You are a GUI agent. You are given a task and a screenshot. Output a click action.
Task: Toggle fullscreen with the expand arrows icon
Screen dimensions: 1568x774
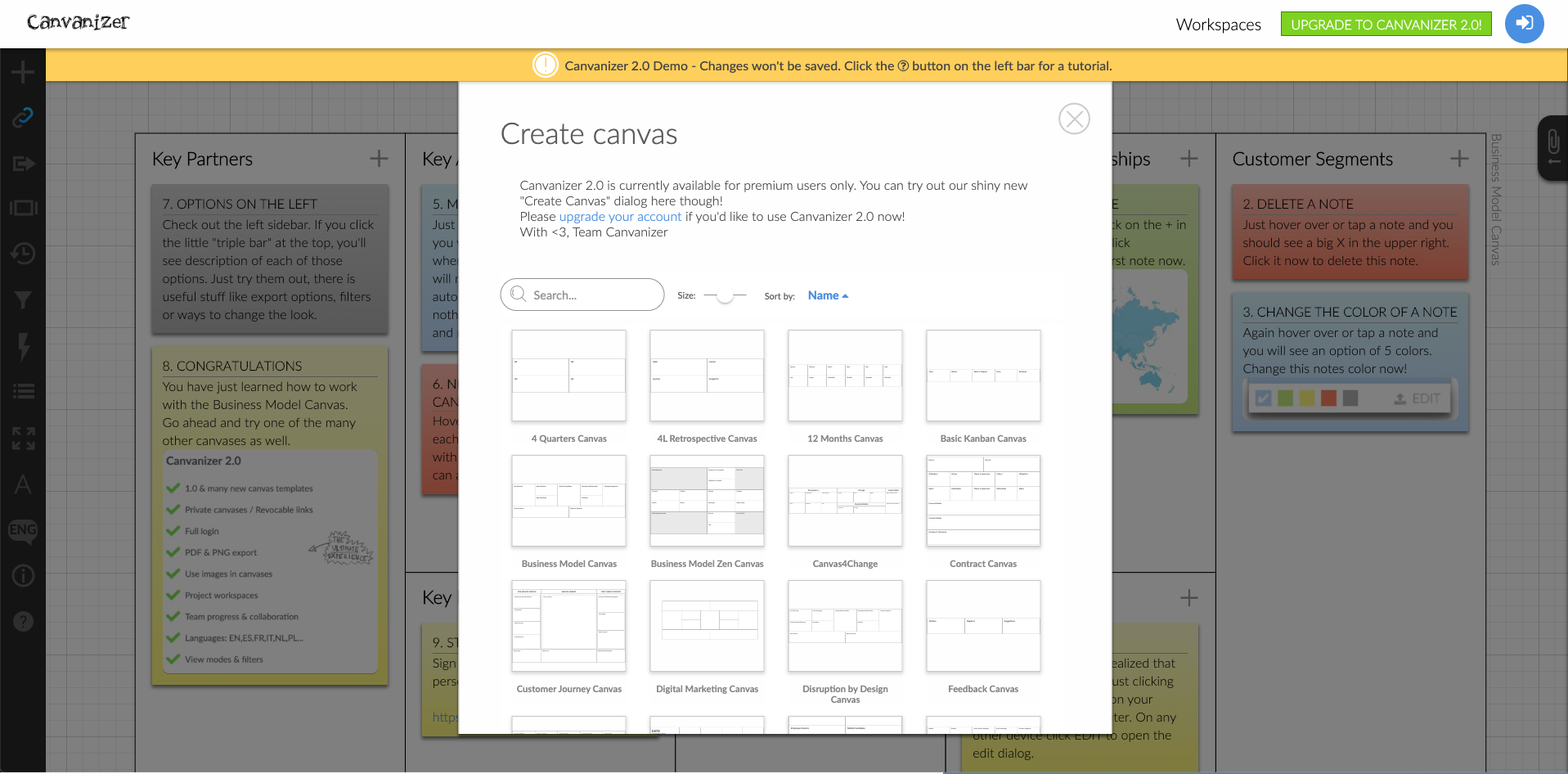click(x=23, y=439)
